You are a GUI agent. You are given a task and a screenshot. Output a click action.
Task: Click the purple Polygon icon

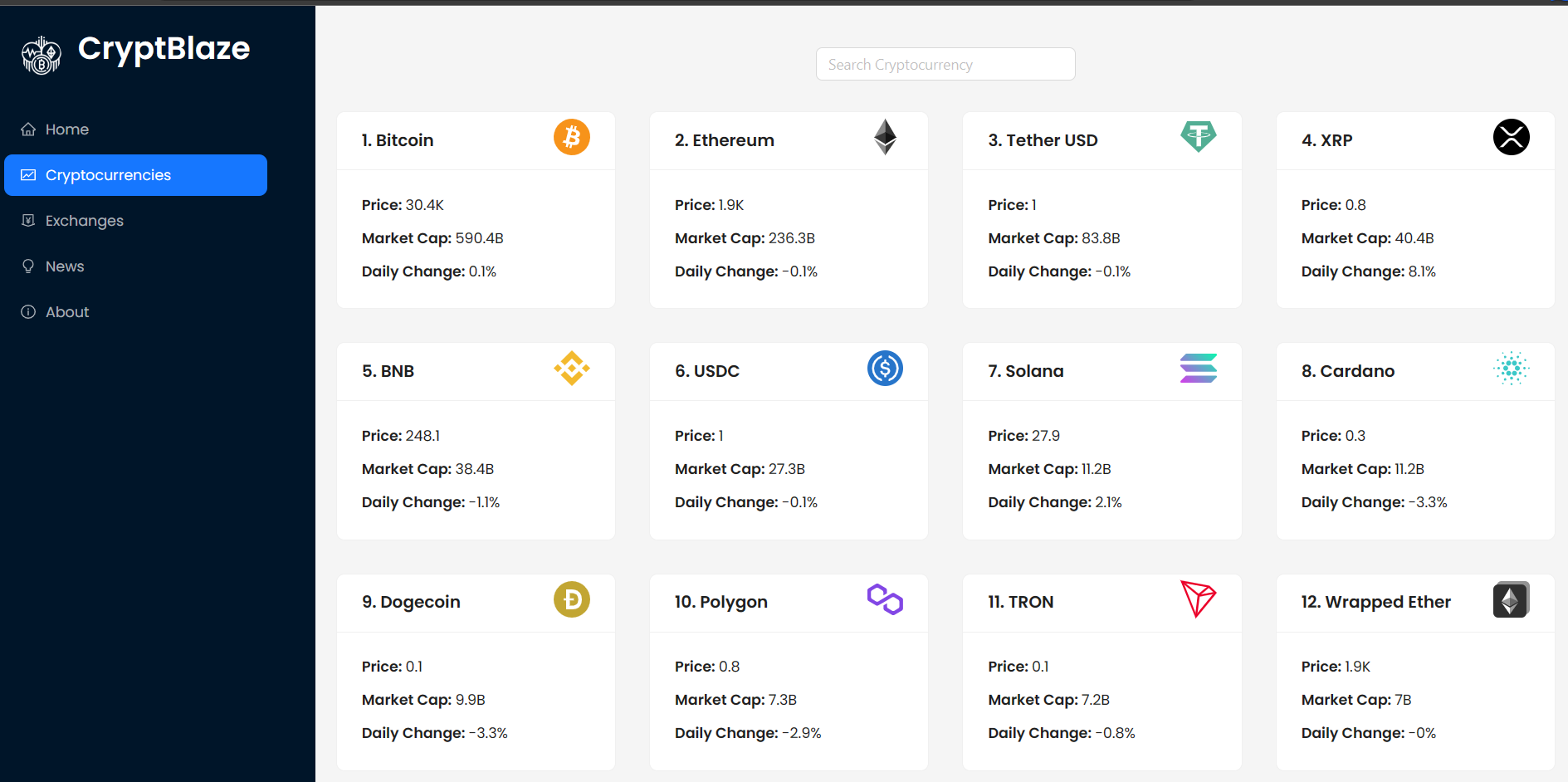click(885, 599)
